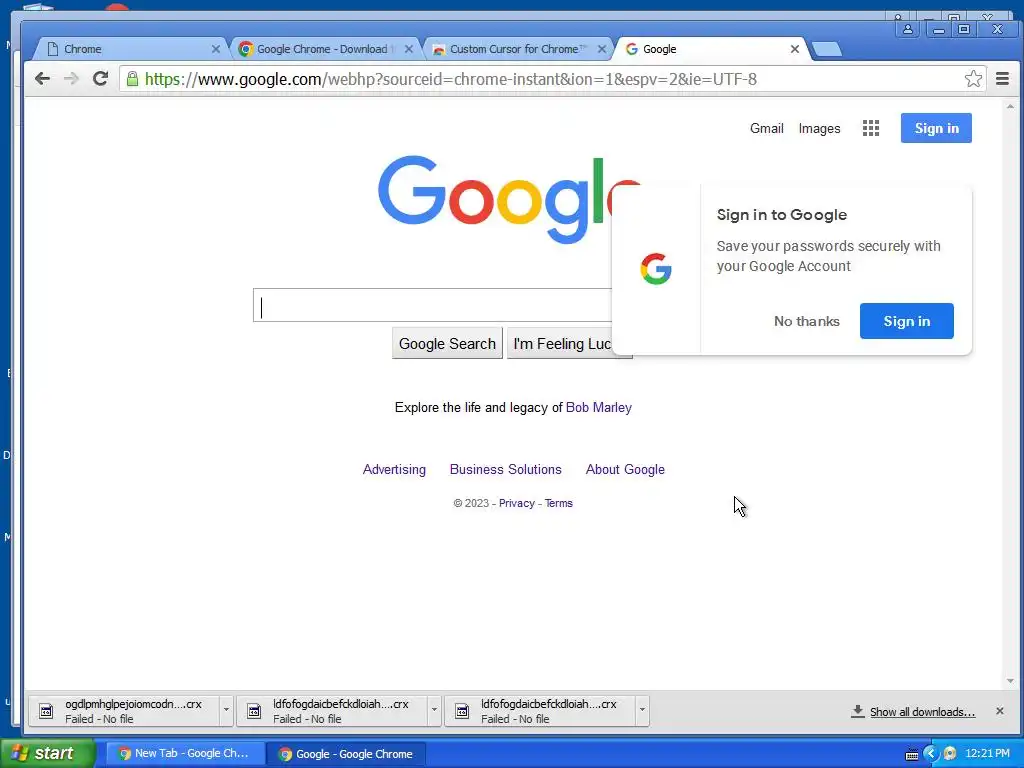Click the Google Search button
The image size is (1024, 768).
447,344
